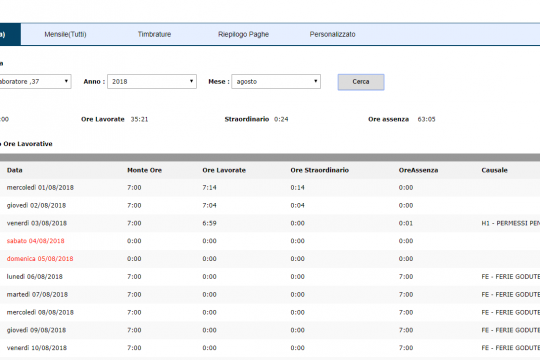Click the Ore Lavorate column header
This screenshot has width=540, height=360.
(x=224, y=170)
